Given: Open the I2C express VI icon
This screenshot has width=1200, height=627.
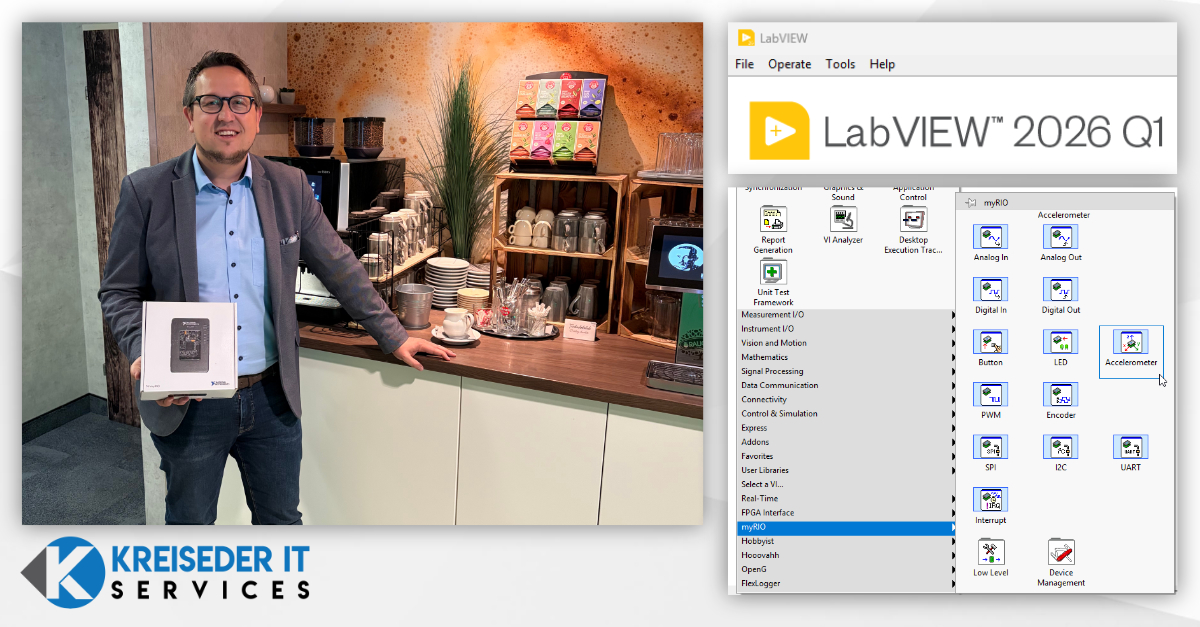Looking at the screenshot, I should pos(1060,447).
